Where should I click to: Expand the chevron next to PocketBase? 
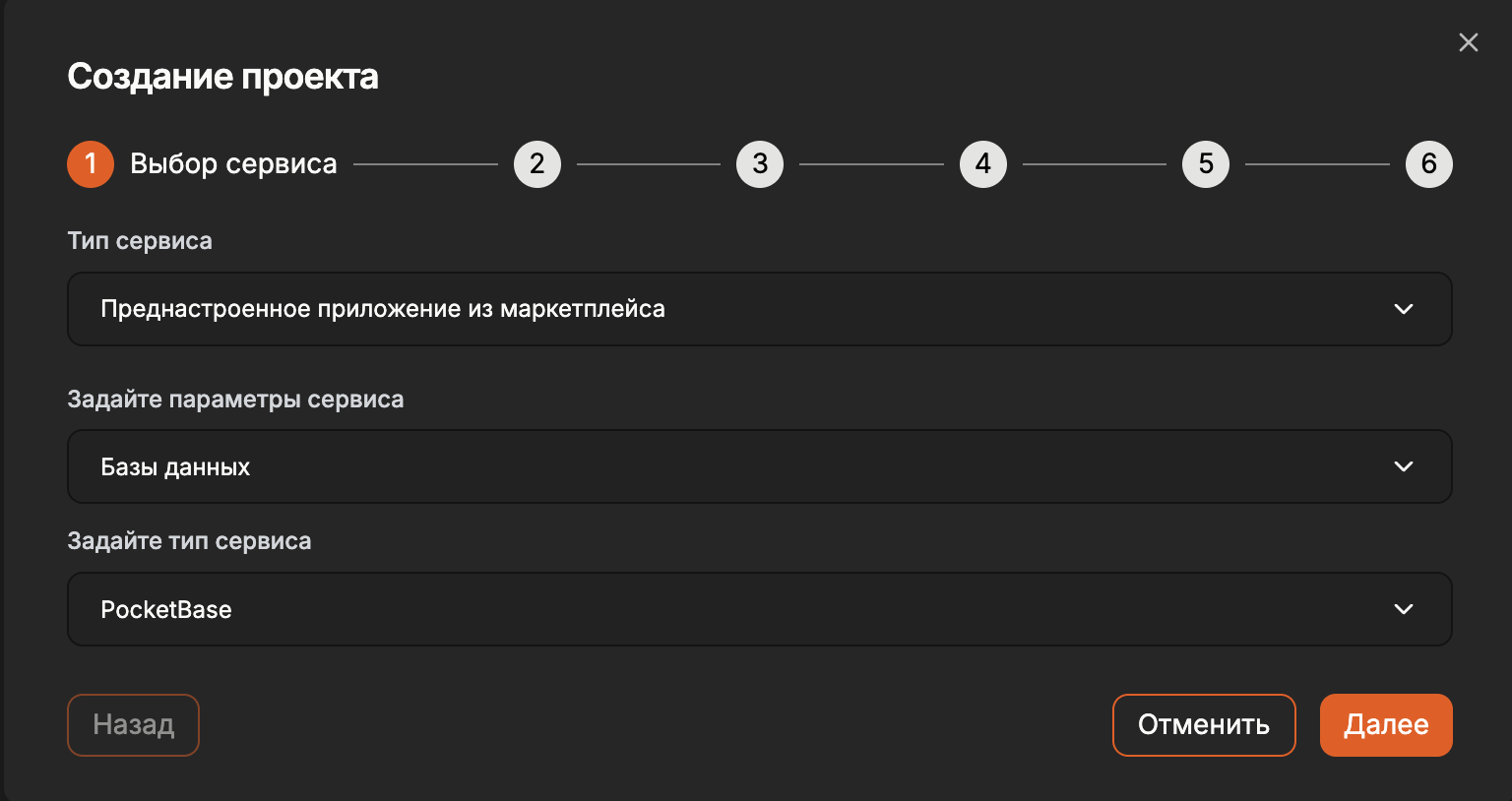click(1404, 609)
